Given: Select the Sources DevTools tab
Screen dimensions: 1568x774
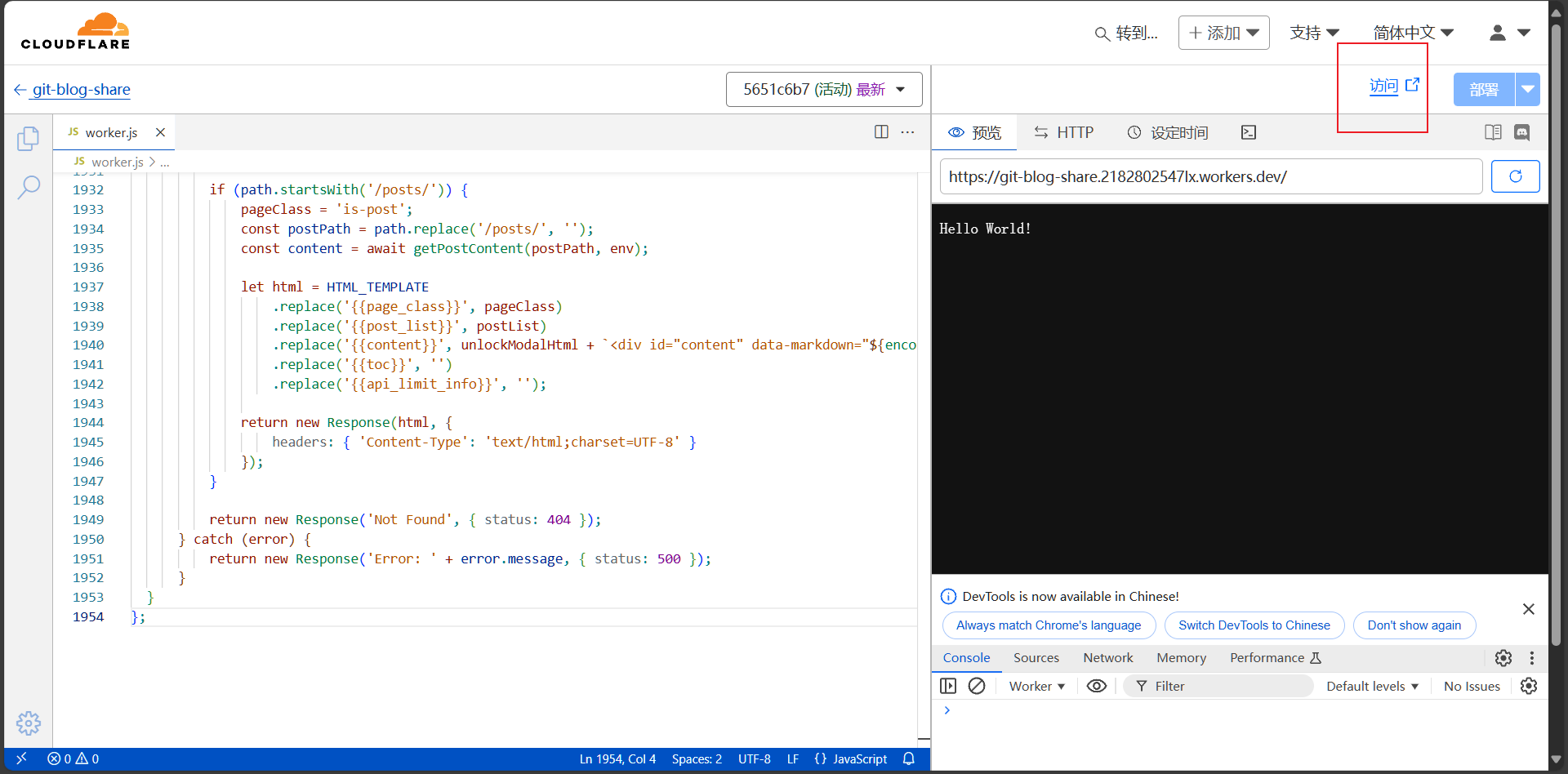Looking at the screenshot, I should coord(1036,658).
